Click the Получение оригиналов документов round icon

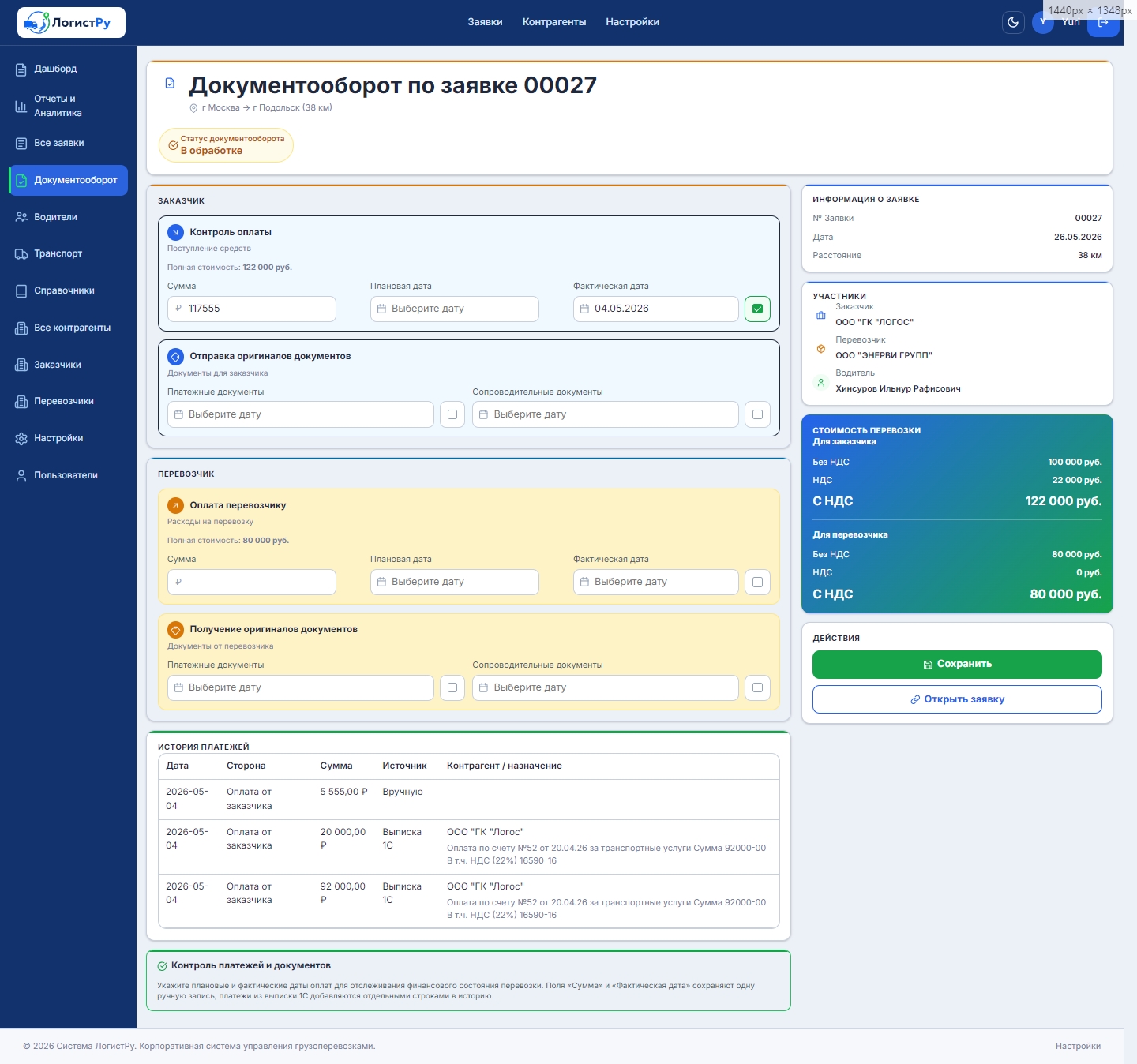coord(175,629)
